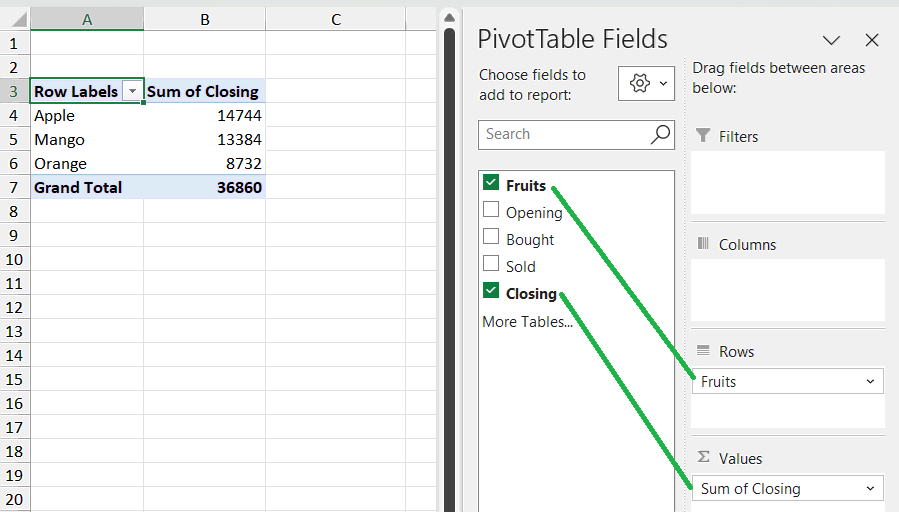899x512 pixels.
Task: Open the Sum of Closing dropdown
Action: coord(870,488)
